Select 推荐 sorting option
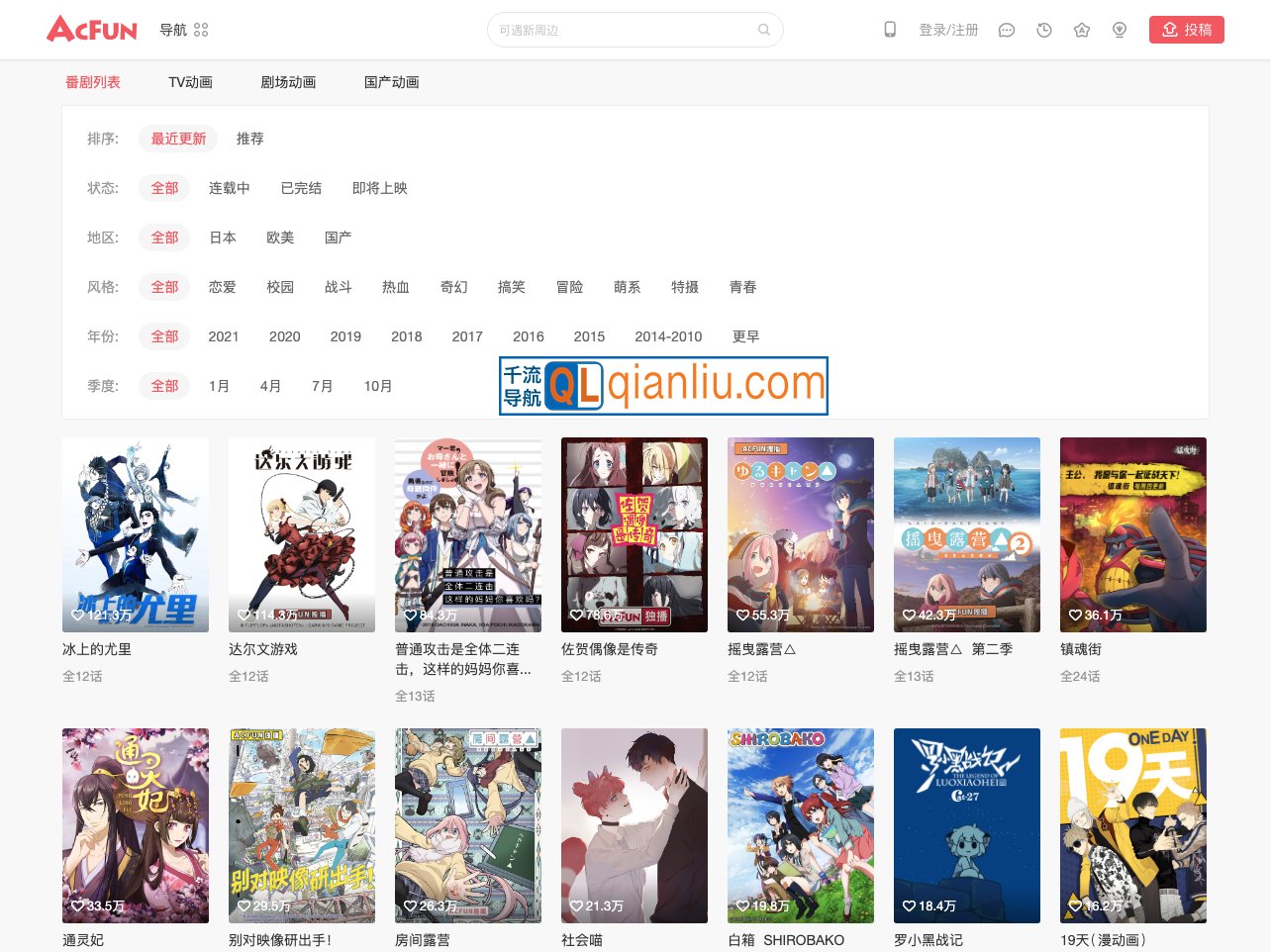1271x952 pixels. (249, 139)
